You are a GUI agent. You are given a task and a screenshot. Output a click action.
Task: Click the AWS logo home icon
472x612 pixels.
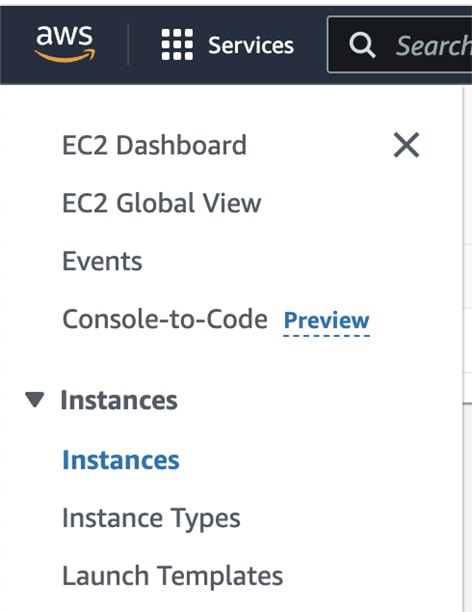(x=65, y=44)
